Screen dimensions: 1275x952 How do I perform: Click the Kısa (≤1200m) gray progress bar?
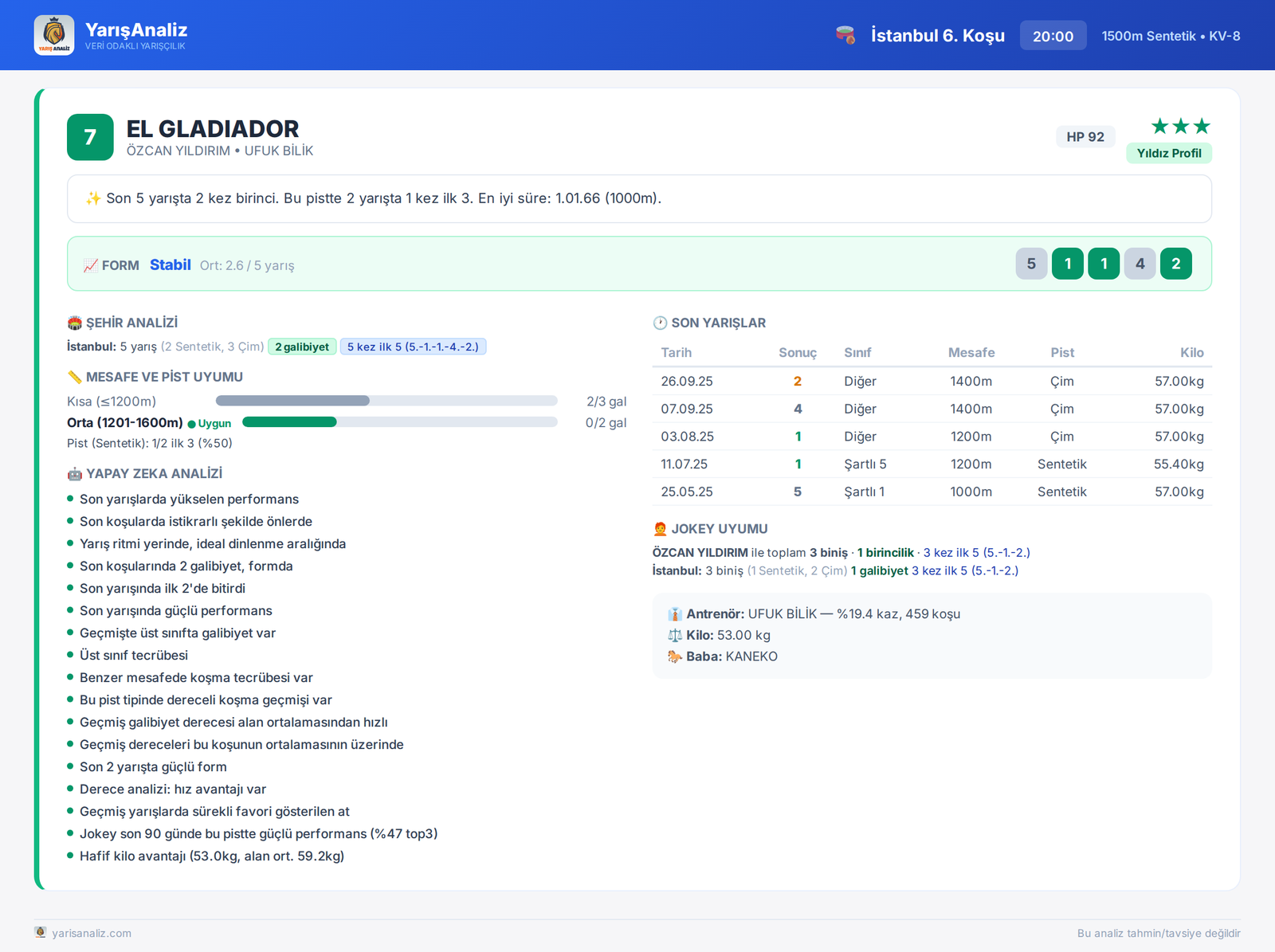coord(386,401)
